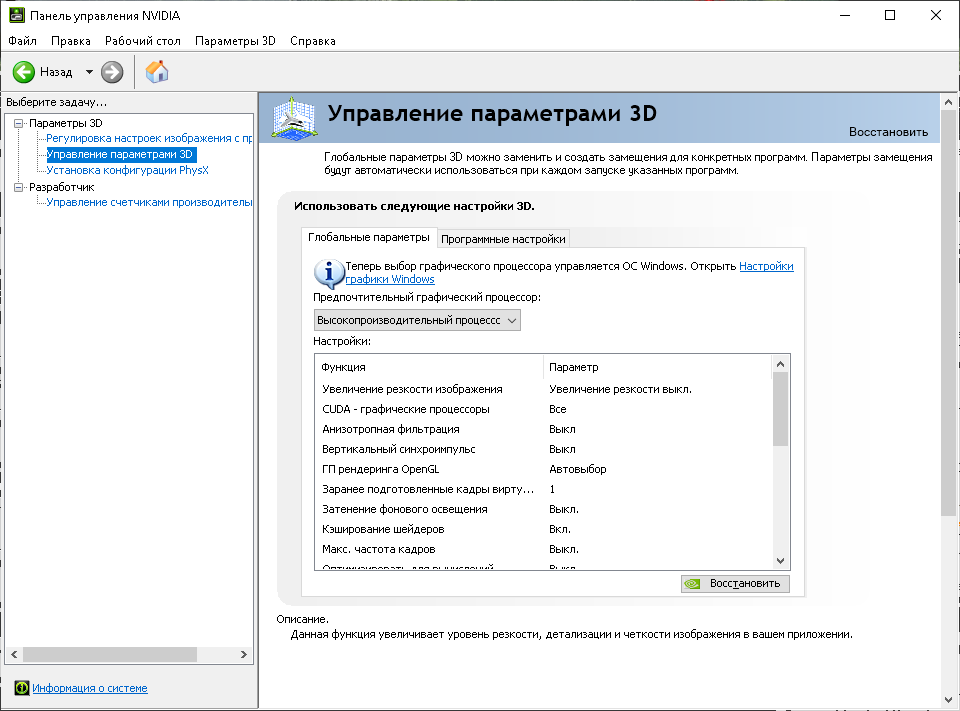Screen dimensions: 960x711
Task: Click Назад button label
Action: pyautogui.click(x=56, y=72)
